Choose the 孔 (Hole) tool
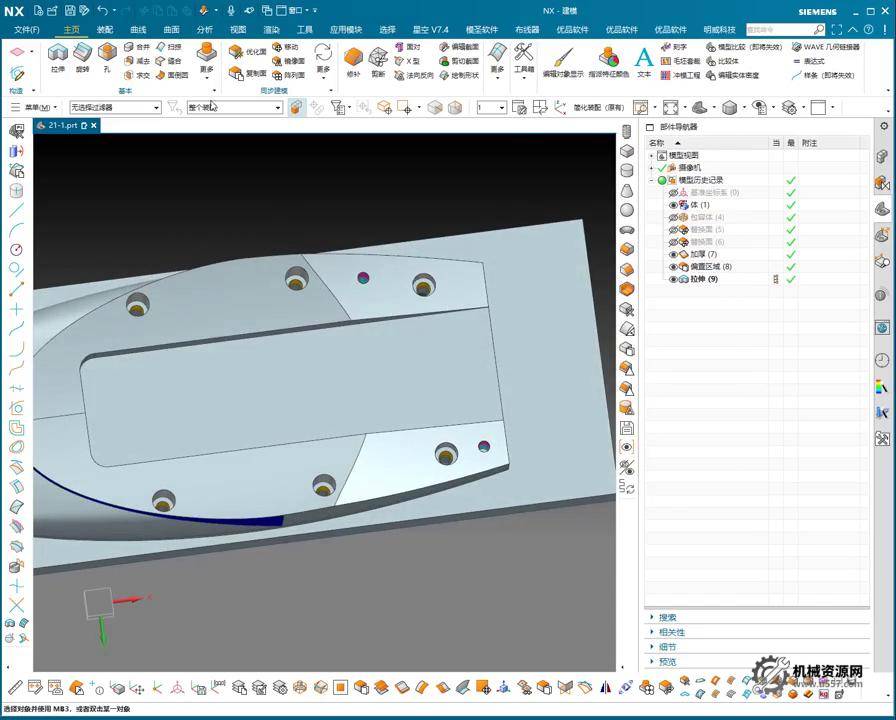Image resolution: width=896 pixels, height=720 pixels. pyautogui.click(x=107, y=56)
